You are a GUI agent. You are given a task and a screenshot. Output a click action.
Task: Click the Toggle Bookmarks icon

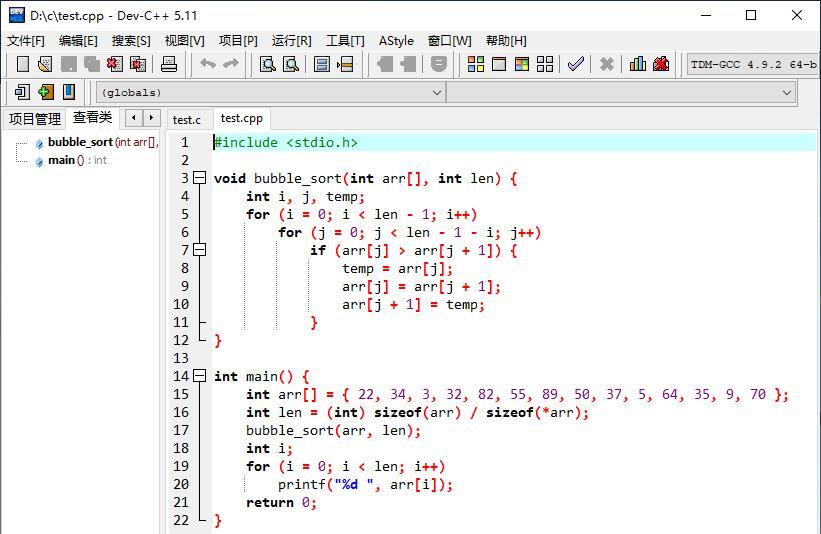coord(46,92)
